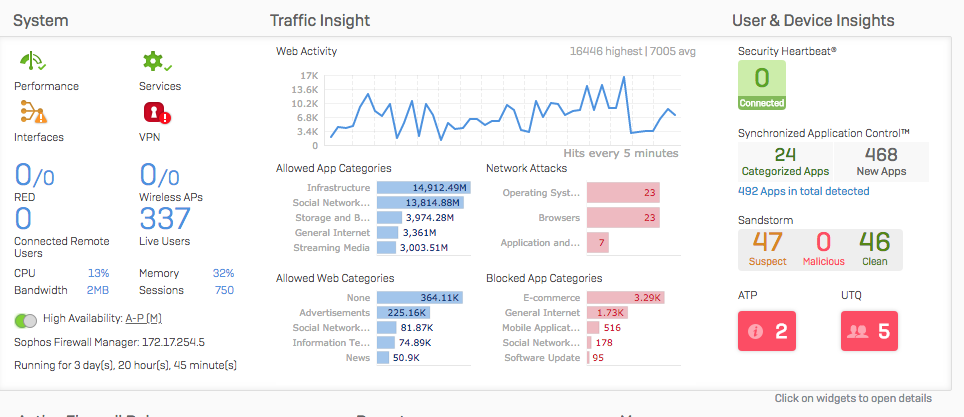Click the Storage and B... 3,974.28M bar
Screen dimensions: 964x417
point(389,217)
